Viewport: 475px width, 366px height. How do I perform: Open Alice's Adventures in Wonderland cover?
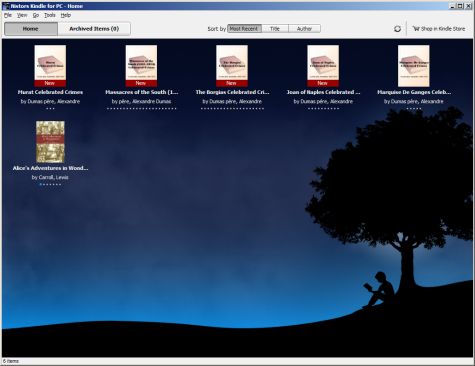pyautogui.click(x=50, y=142)
